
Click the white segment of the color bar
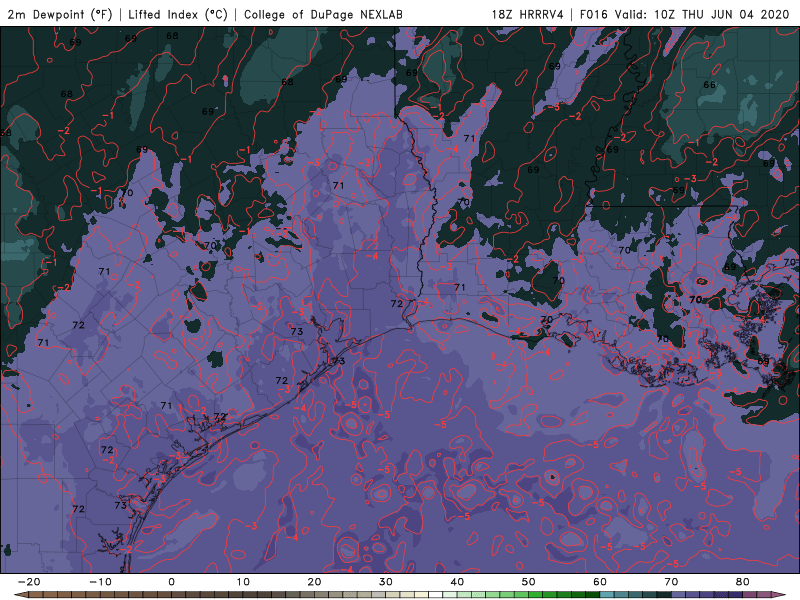[436, 595]
